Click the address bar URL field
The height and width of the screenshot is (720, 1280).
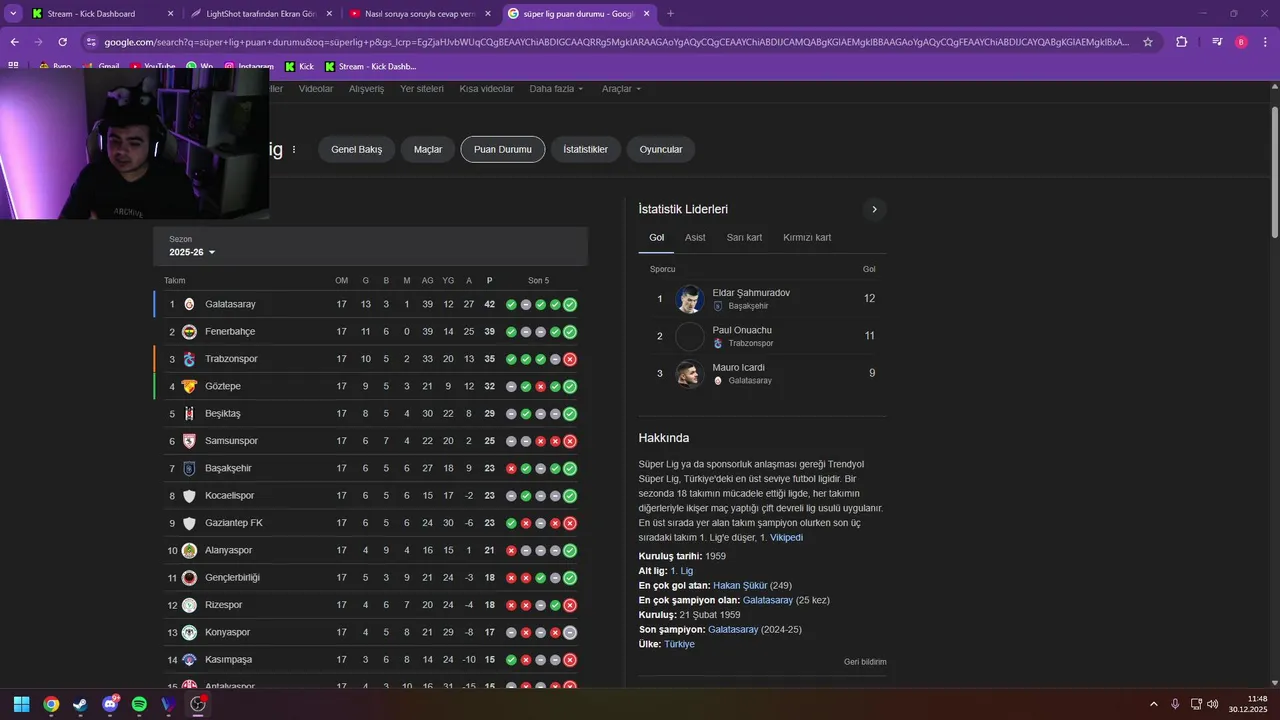click(x=615, y=42)
